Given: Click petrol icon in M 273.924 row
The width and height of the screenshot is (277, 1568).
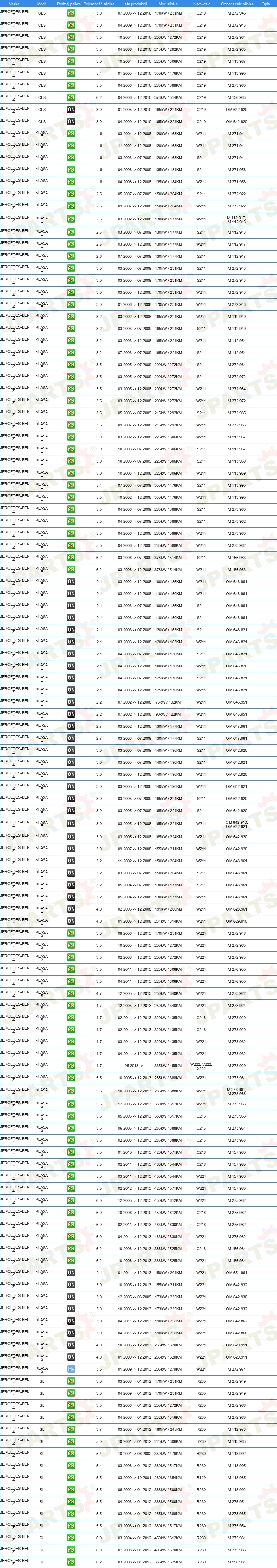Looking at the screenshot, I should 71,1006.
